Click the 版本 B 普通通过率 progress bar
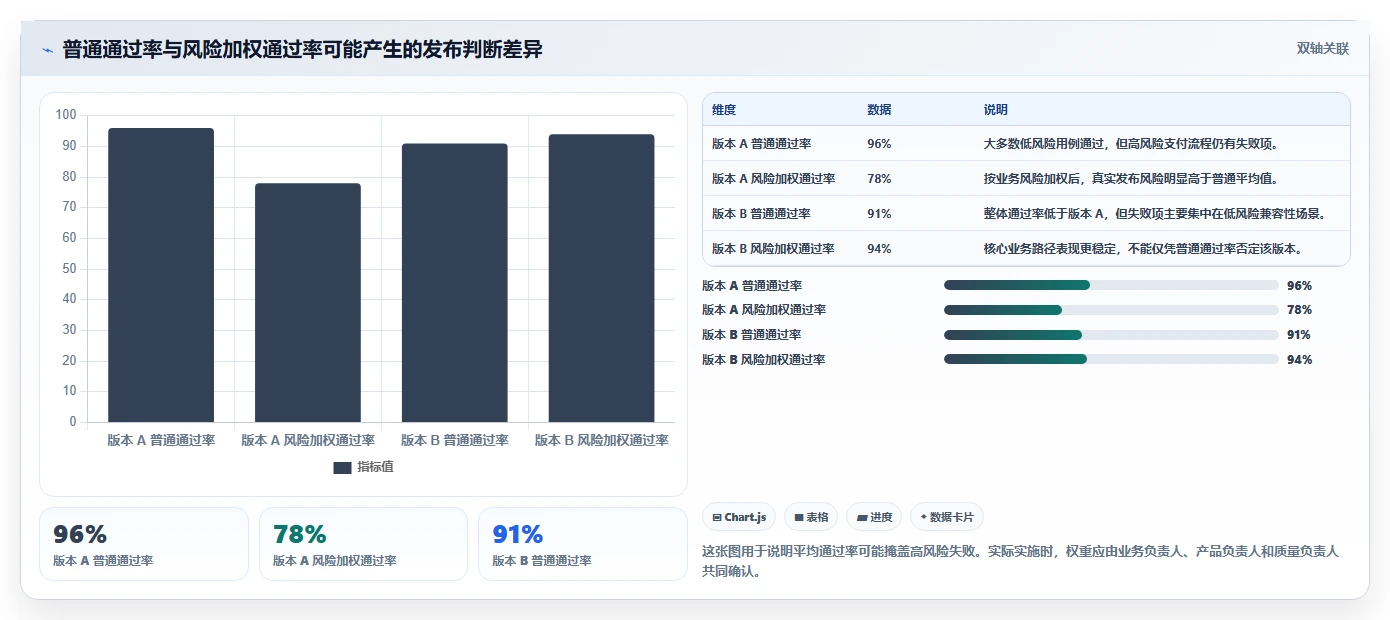Screen dimensions: 1390x620 coord(1111,335)
